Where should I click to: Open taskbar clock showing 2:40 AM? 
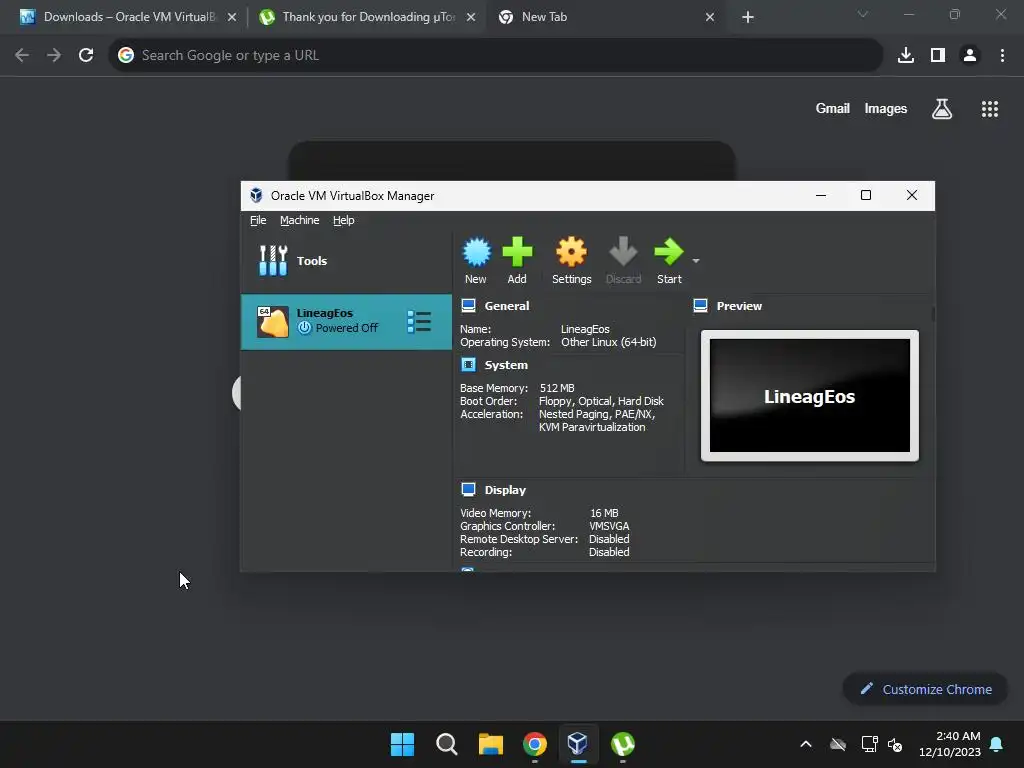tap(950, 744)
